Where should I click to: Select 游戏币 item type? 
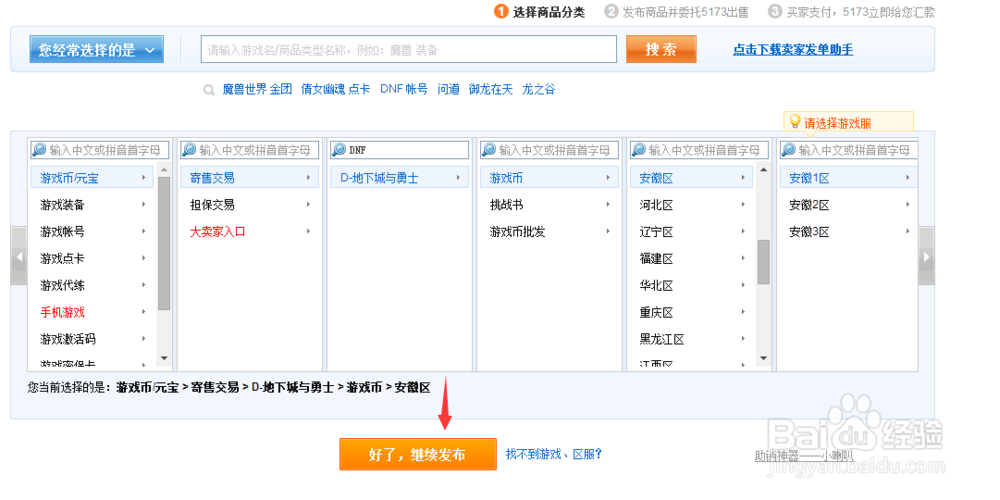549,178
